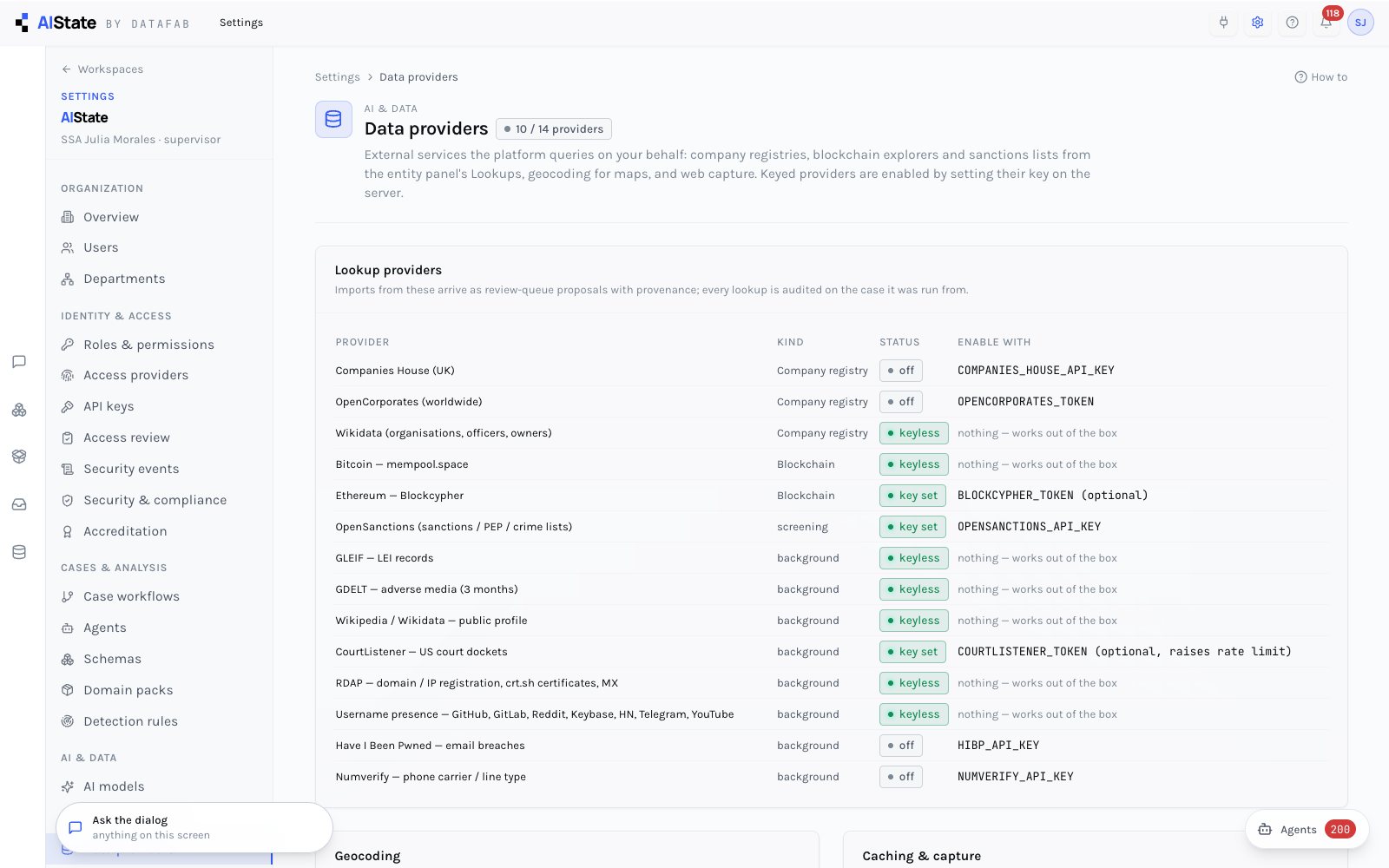Screen dimensions: 1389x868
Task: Open notifications bell with 118 badge
Action: [x=1326, y=23]
